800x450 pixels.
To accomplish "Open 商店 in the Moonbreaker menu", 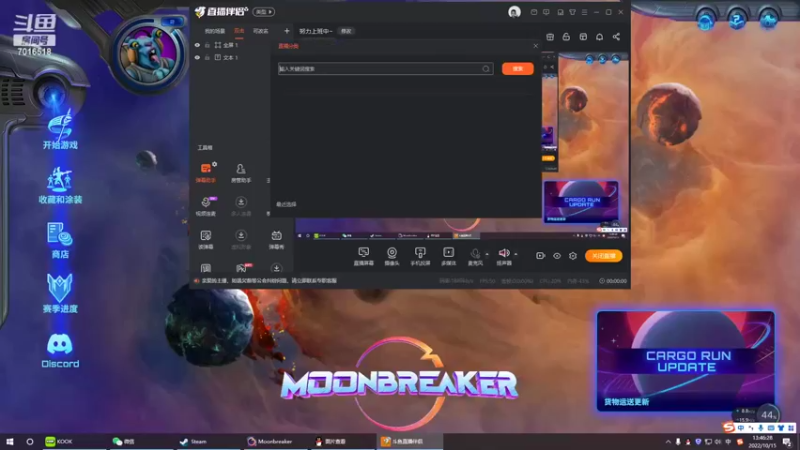I will (60, 240).
